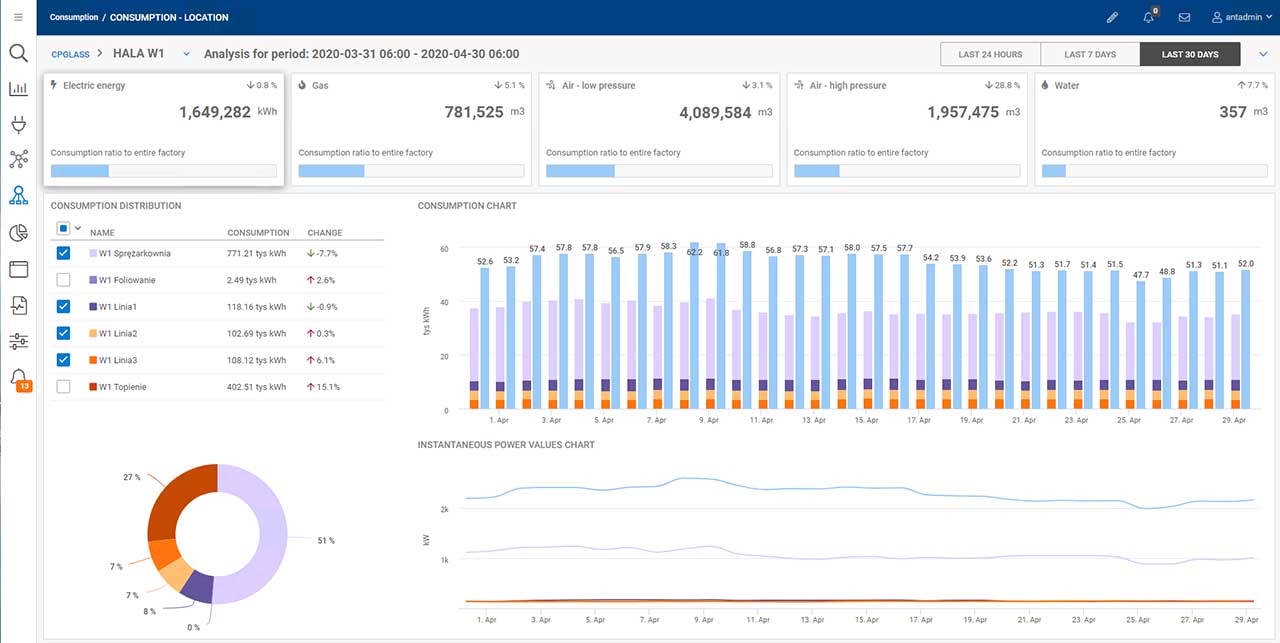The height and width of the screenshot is (643, 1280).
Task: Expand chevron next to Last 30 Days
Action: [1263, 54]
